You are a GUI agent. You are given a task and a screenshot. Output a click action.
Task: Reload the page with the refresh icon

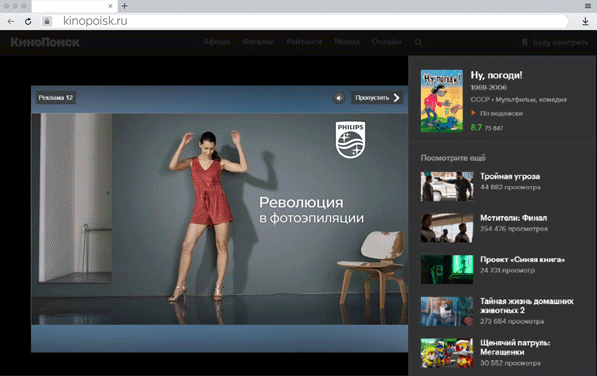point(28,21)
